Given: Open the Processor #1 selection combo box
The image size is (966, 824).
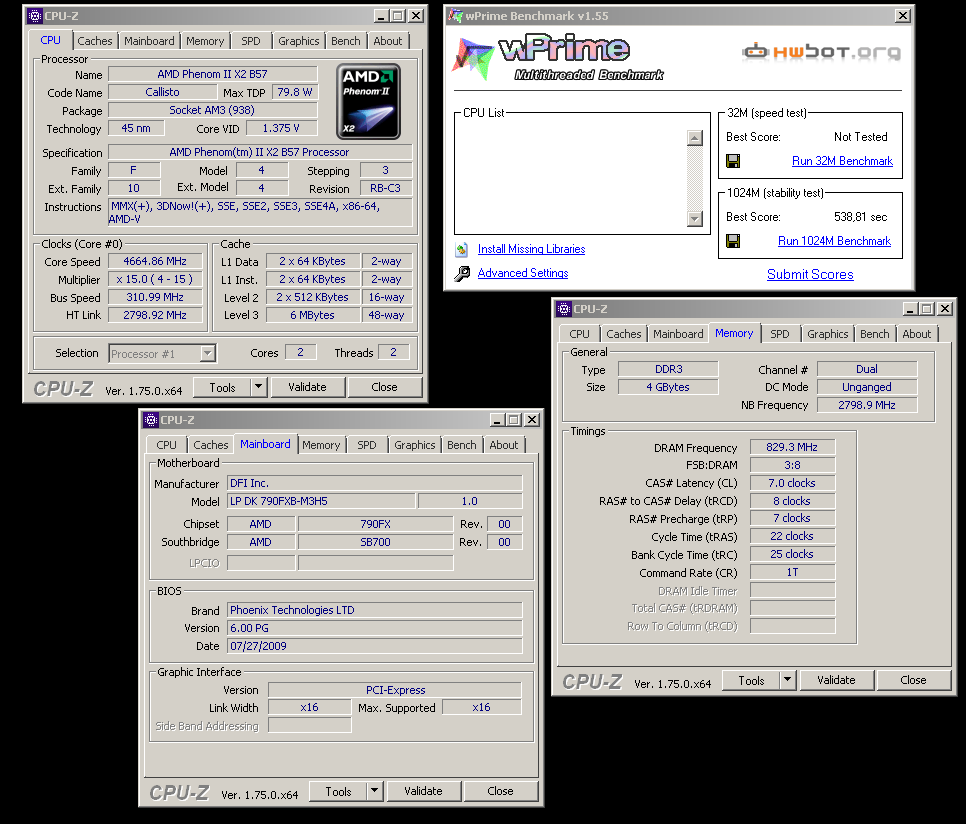Looking at the screenshot, I should point(162,353).
